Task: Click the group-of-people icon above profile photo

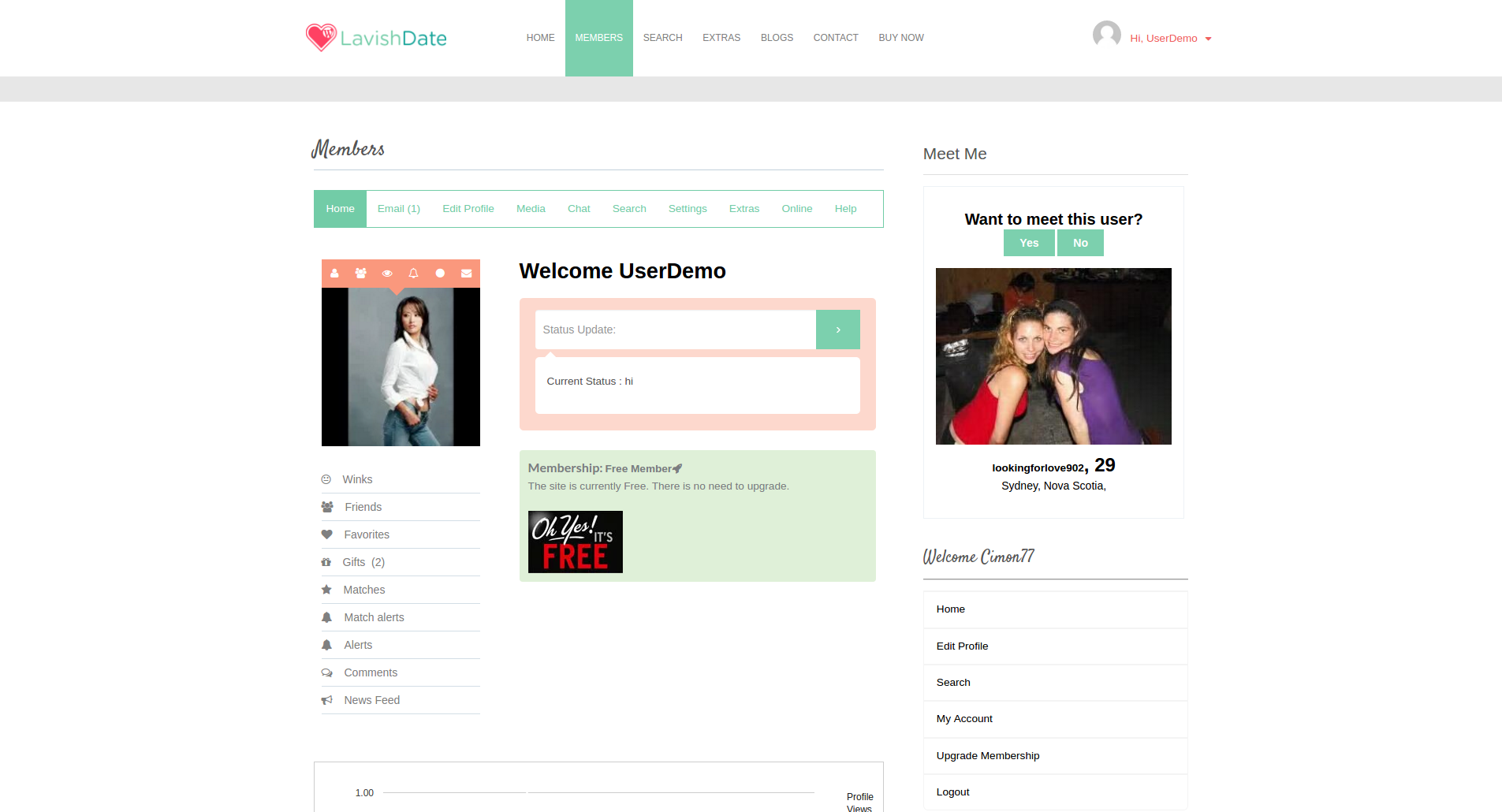Action: click(360, 274)
